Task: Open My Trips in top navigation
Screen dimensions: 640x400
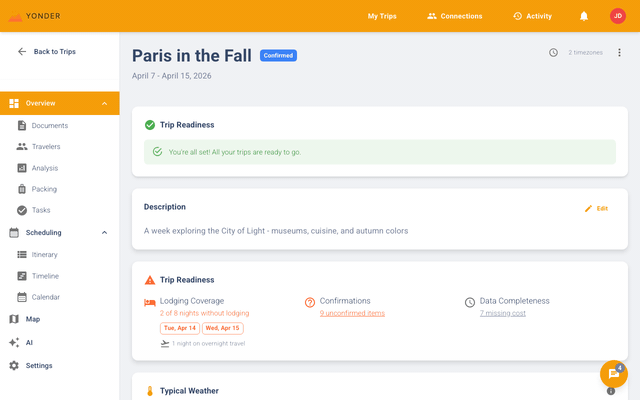Action: tap(381, 16)
